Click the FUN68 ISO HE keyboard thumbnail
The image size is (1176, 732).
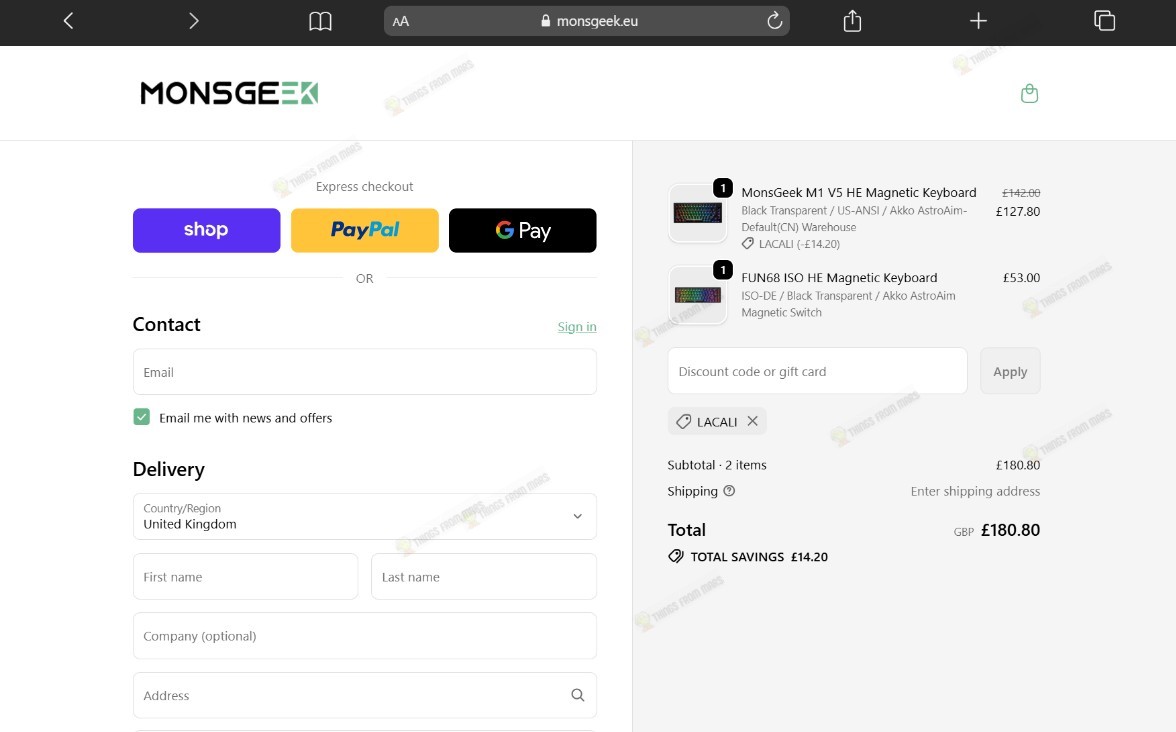[698, 296]
